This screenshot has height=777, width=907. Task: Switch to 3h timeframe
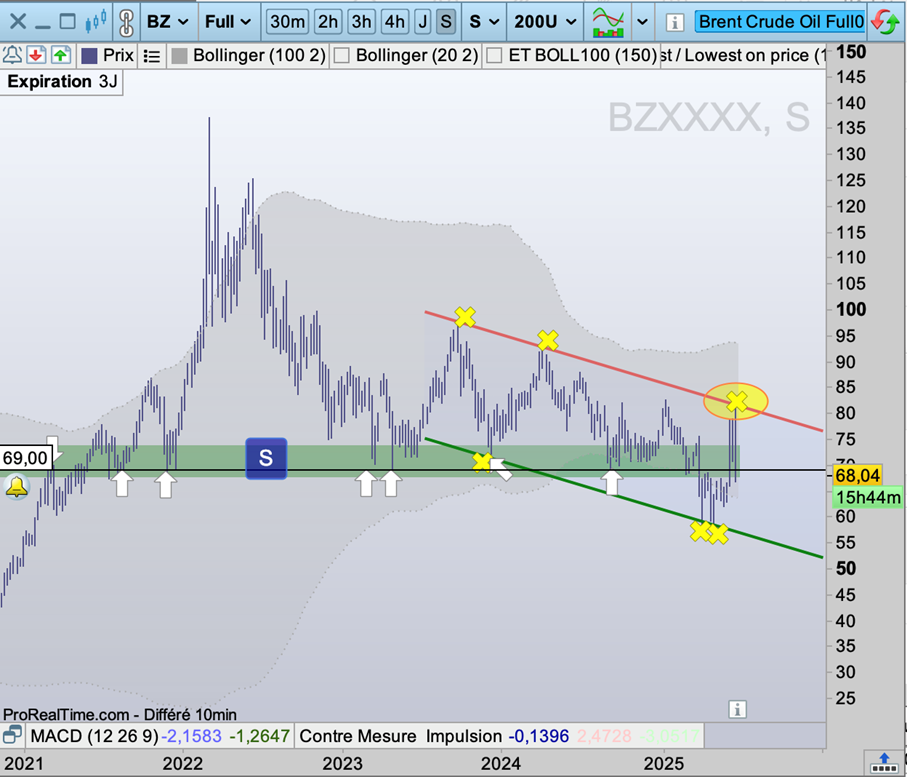pyautogui.click(x=361, y=22)
